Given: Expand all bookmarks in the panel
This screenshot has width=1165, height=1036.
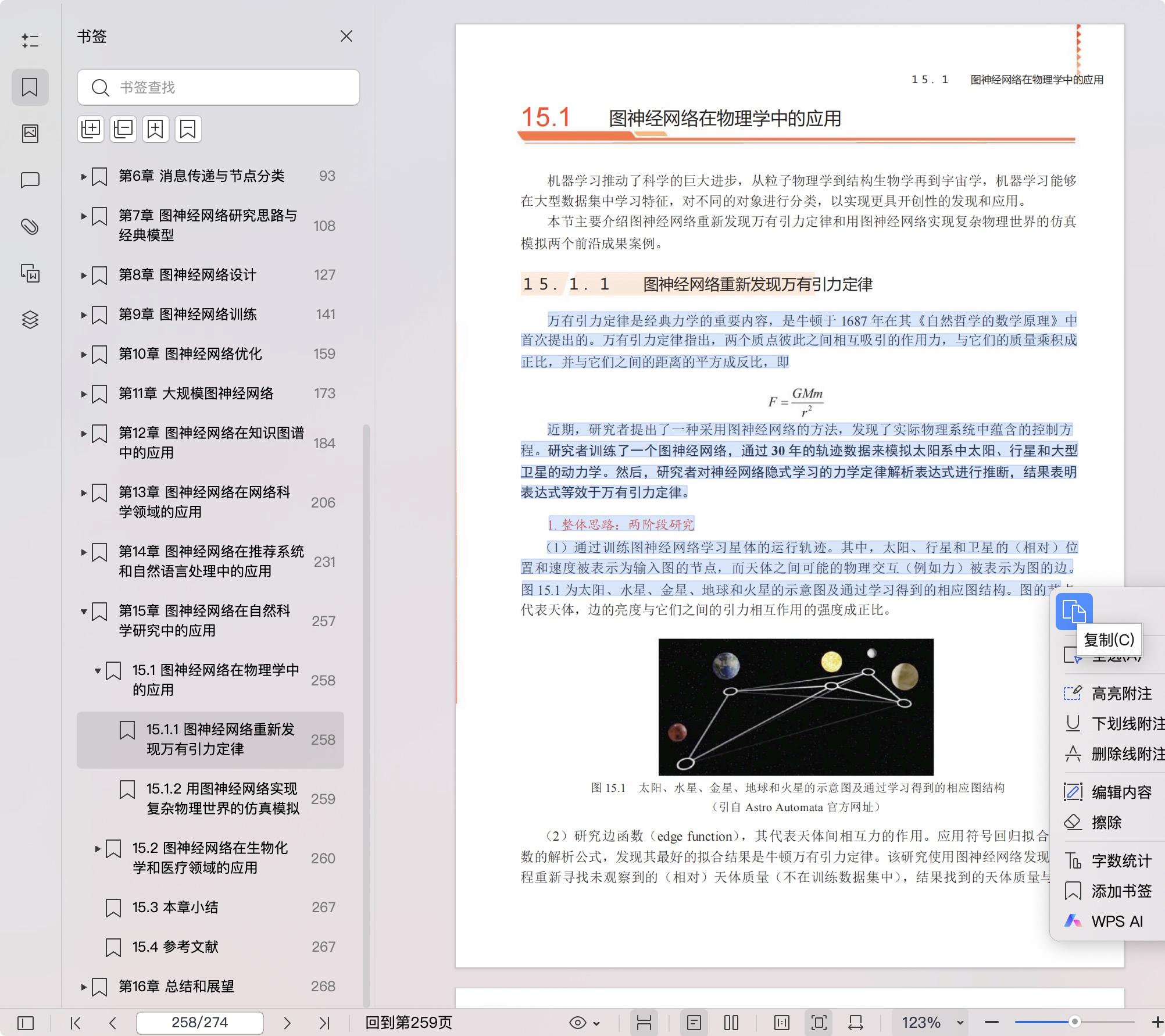Looking at the screenshot, I should pos(90,128).
